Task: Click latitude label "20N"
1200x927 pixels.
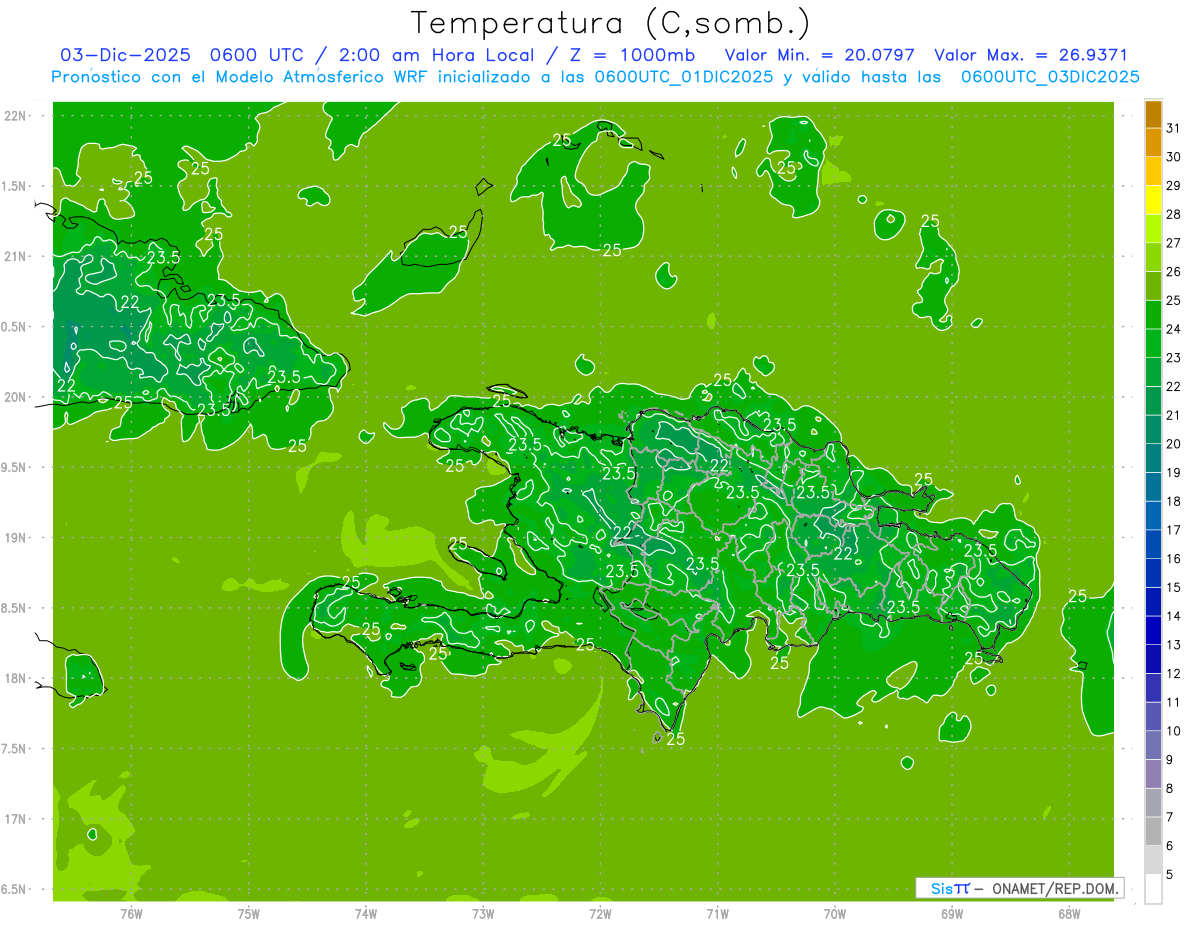Action: click(x=16, y=397)
